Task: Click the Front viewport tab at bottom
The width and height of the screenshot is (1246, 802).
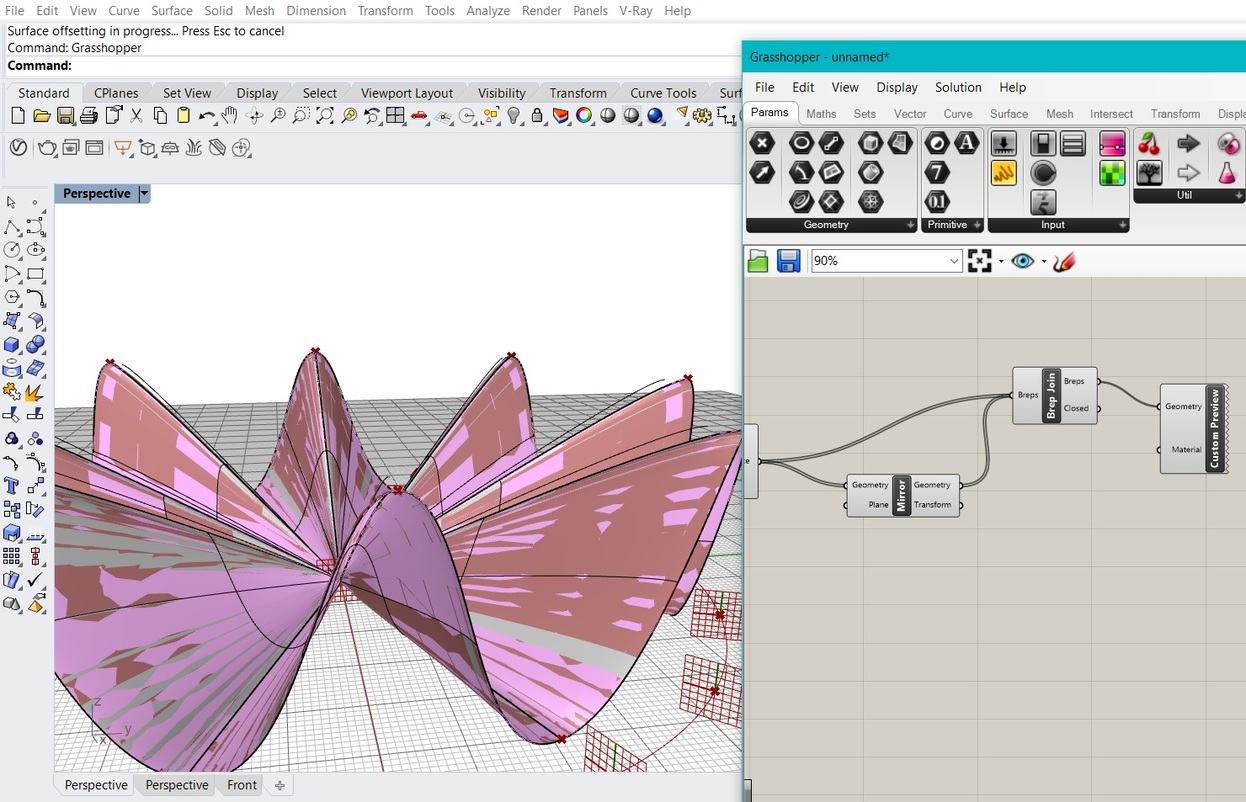Action: pyautogui.click(x=242, y=785)
